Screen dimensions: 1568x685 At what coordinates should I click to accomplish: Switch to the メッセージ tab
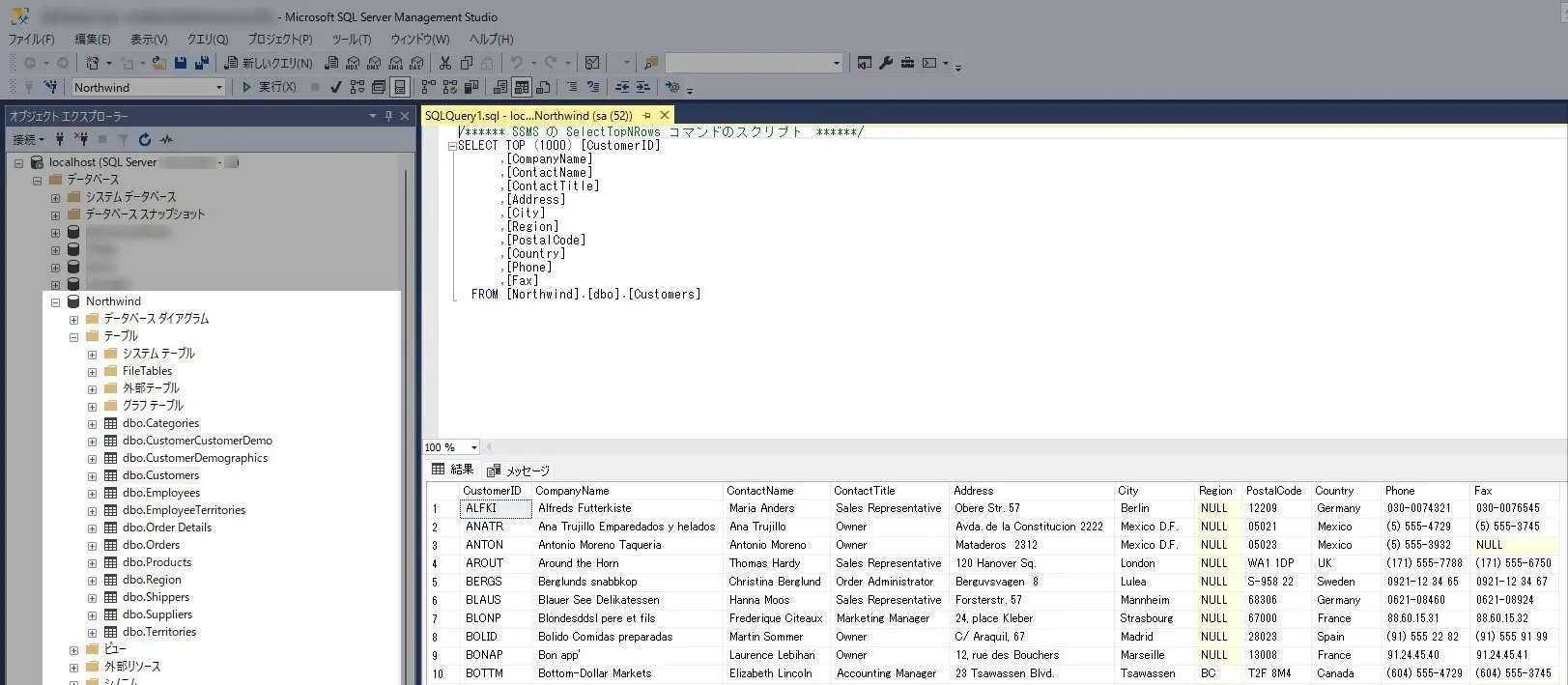tap(519, 471)
